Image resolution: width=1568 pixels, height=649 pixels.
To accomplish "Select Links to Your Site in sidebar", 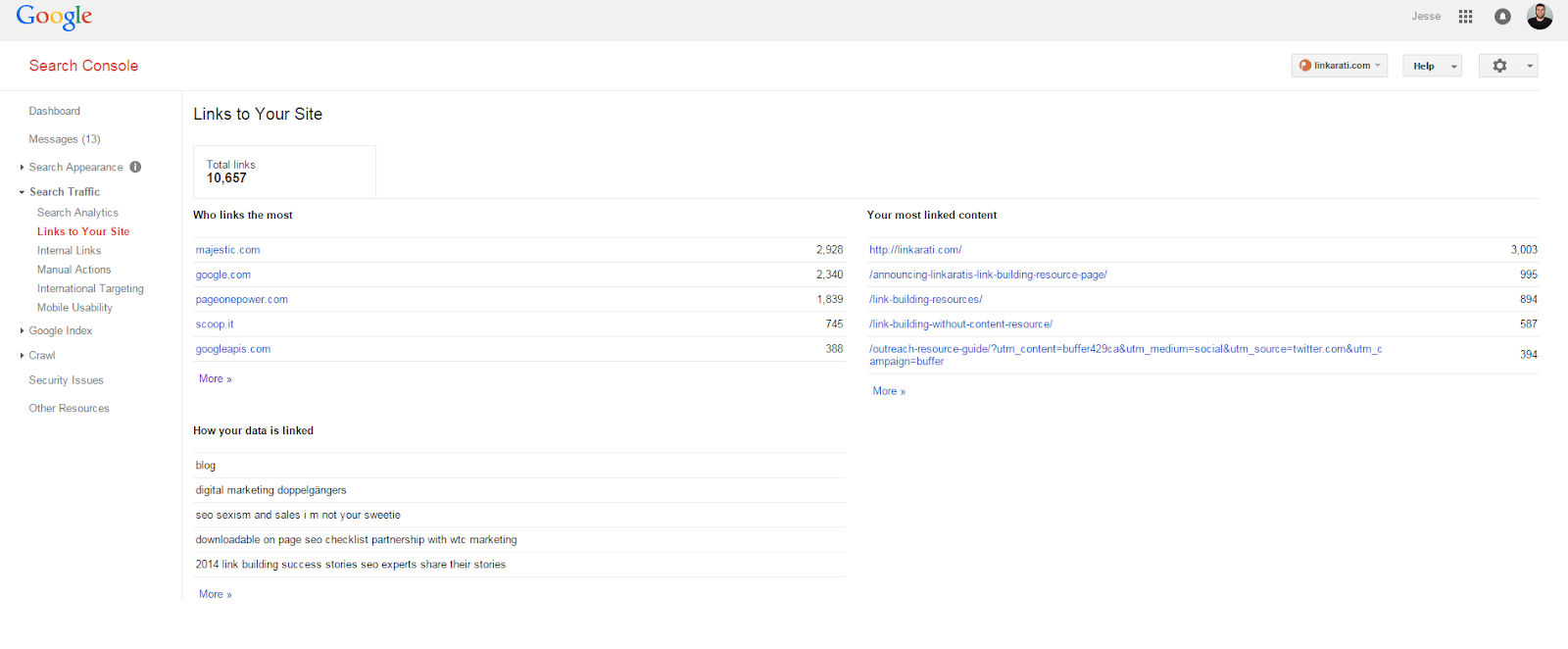I will (83, 231).
